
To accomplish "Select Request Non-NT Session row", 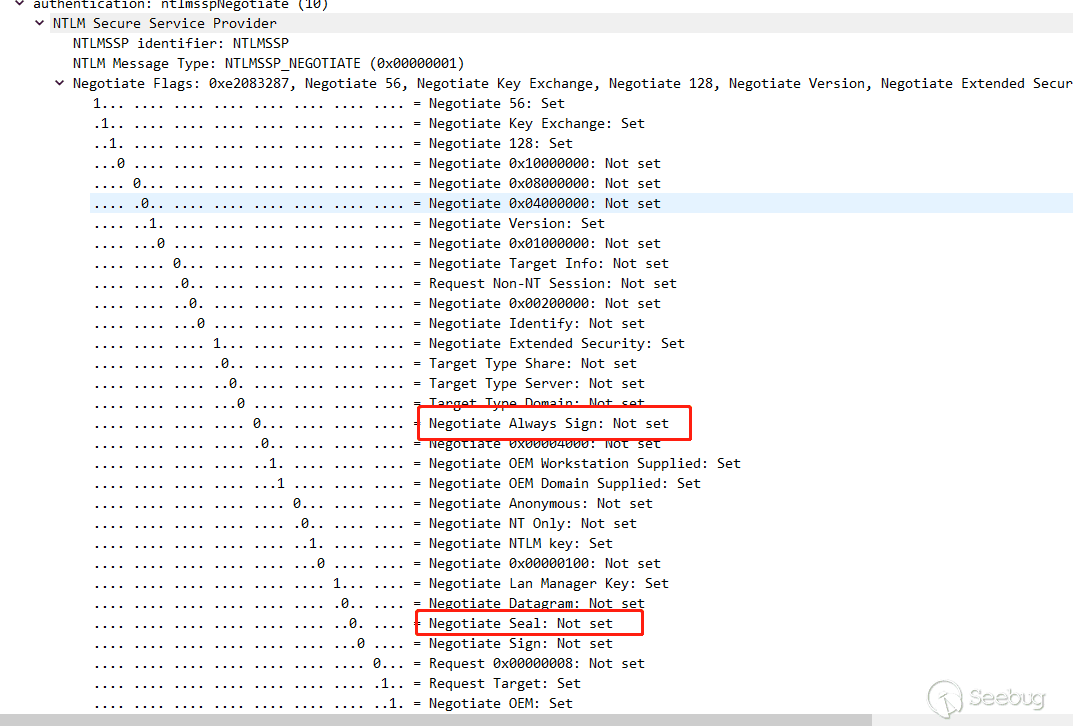I will (385, 283).
